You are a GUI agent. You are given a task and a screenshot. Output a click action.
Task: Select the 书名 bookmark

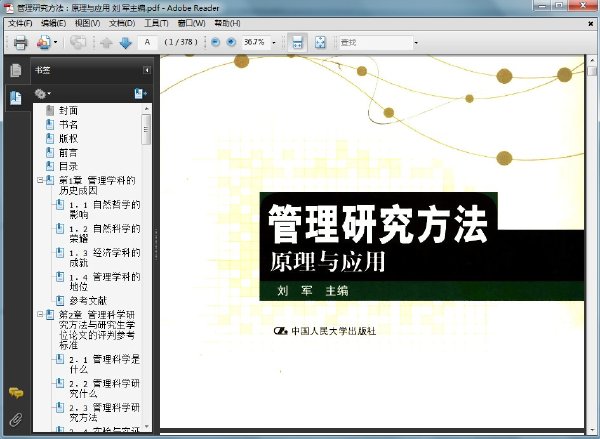tap(68, 125)
